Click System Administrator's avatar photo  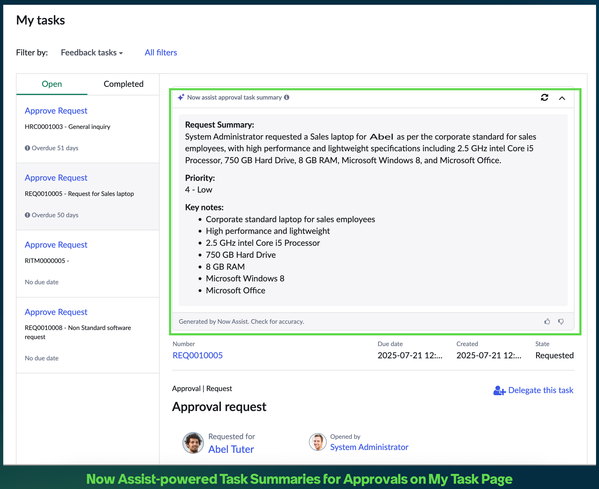click(317, 442)
